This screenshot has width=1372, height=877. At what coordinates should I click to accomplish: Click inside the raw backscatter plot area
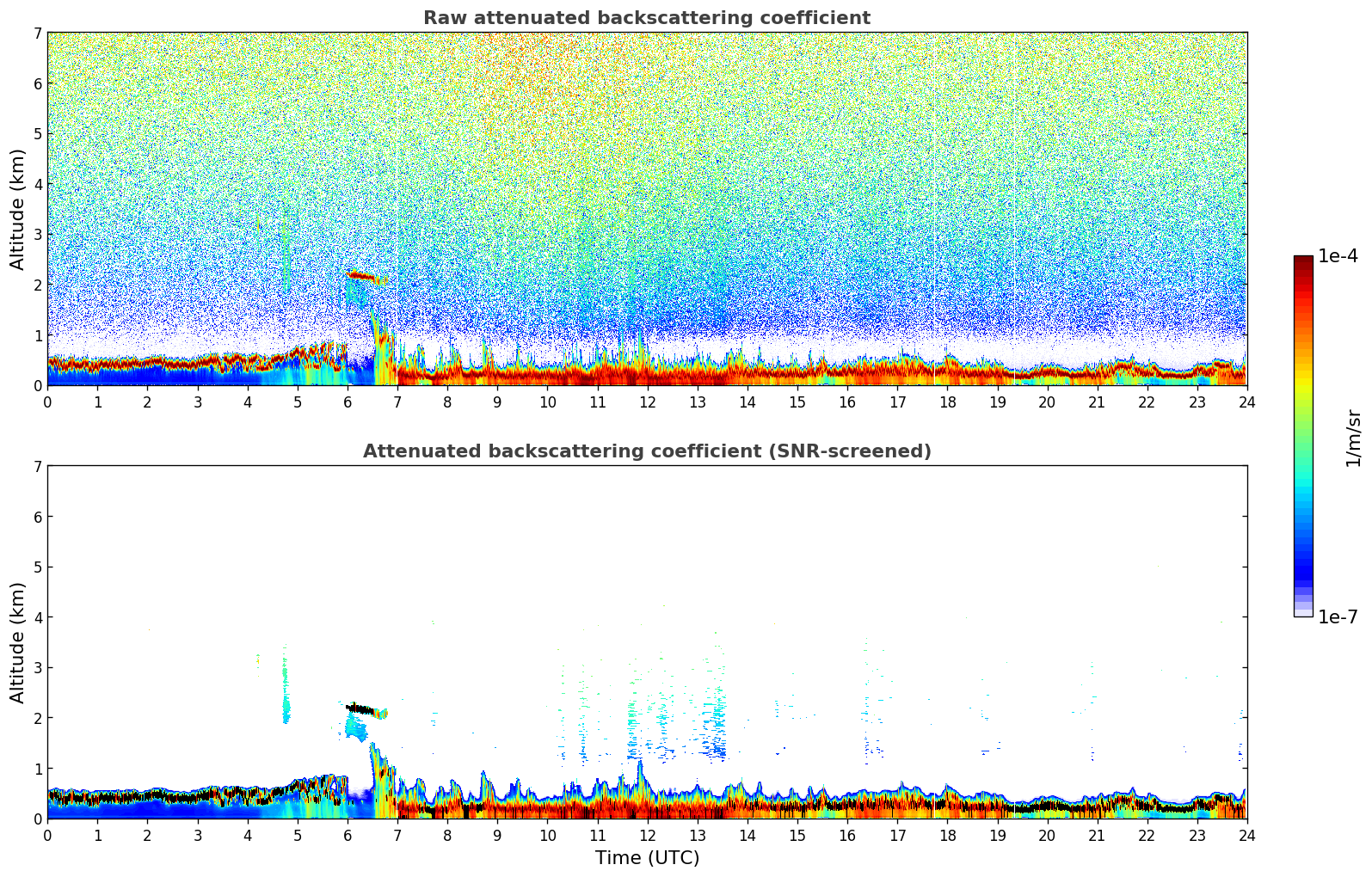click(647, 209)
